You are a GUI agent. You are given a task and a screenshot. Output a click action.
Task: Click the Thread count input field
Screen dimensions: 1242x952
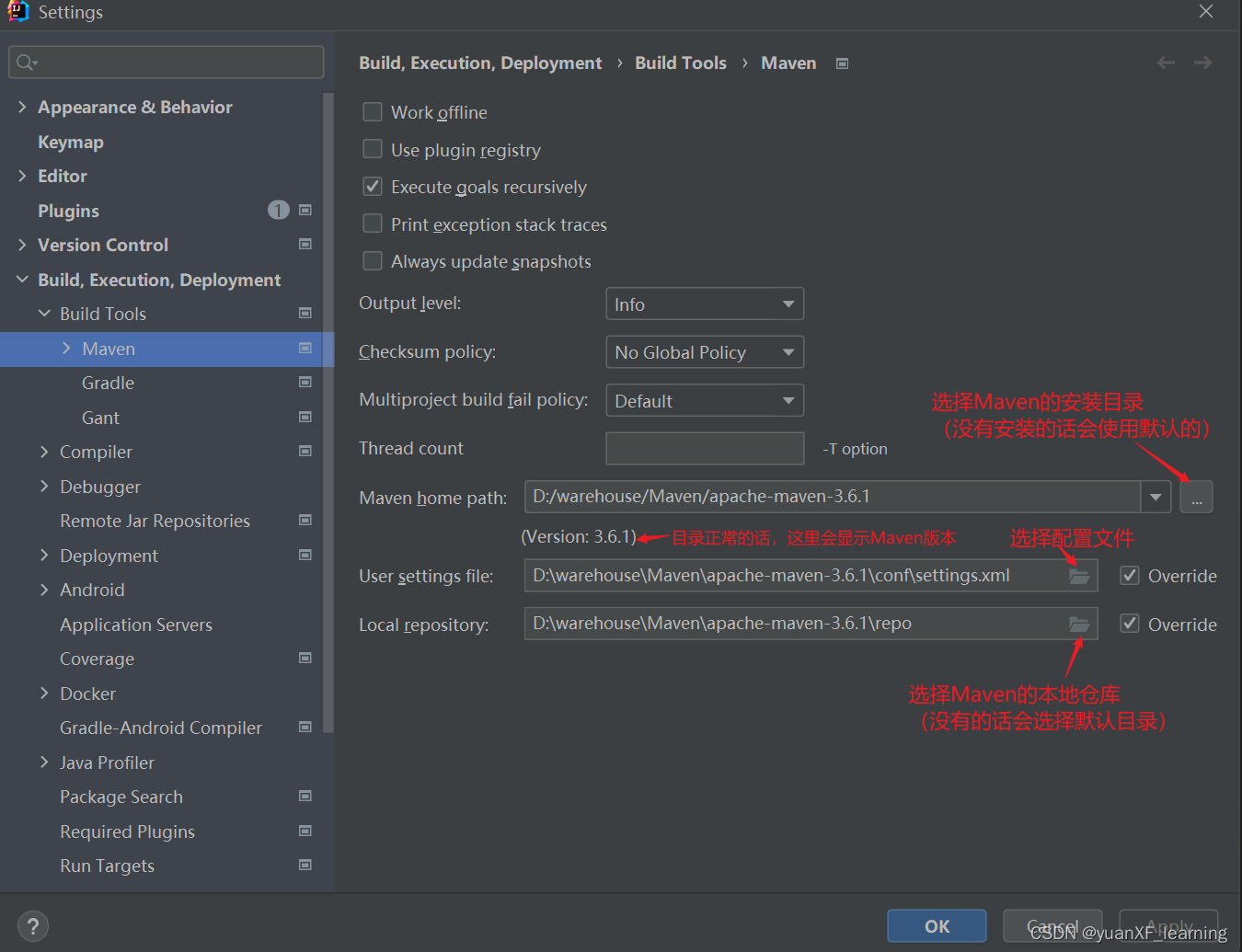point(705,449)
